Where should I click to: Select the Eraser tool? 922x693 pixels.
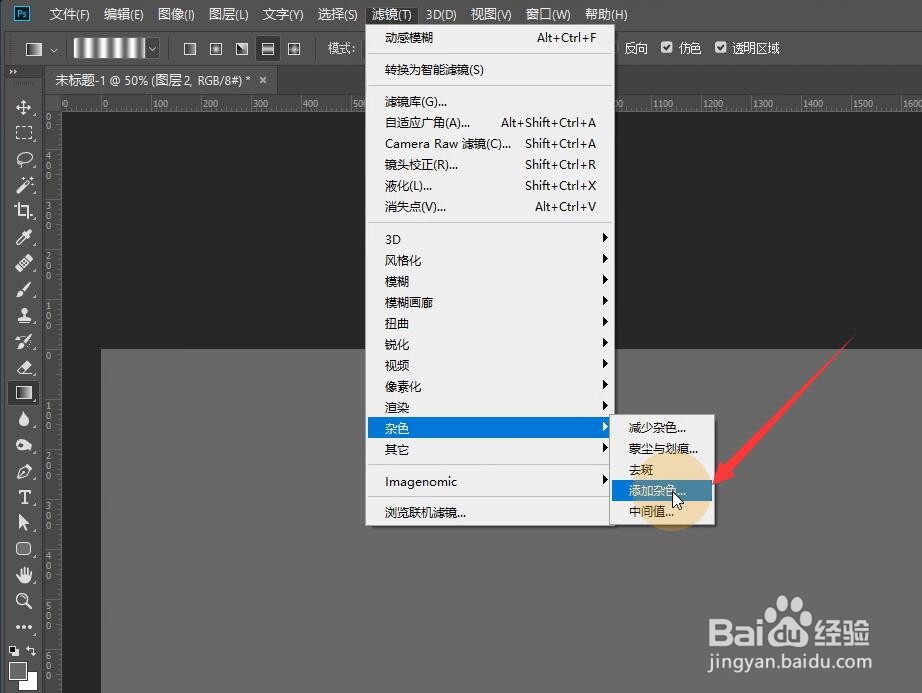(x=24, y=366)
